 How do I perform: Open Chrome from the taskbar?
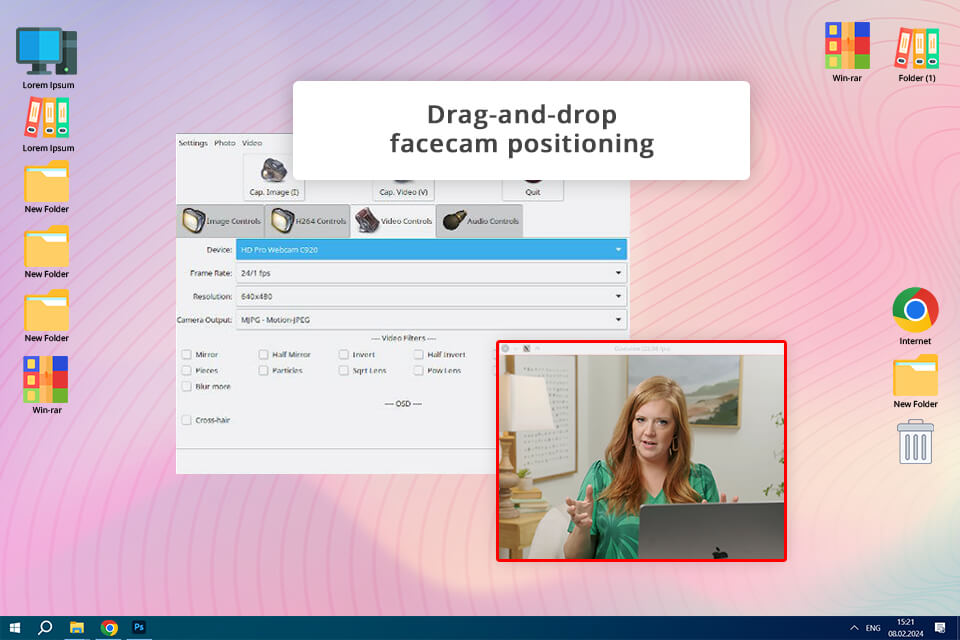[109, 628]
